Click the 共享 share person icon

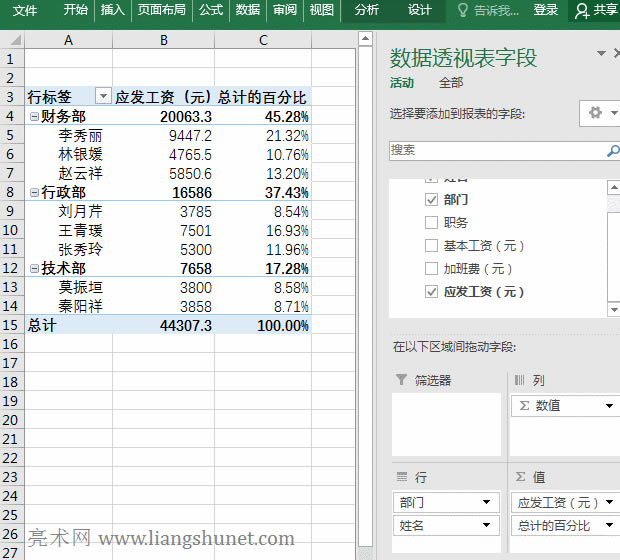click(581, 10)
